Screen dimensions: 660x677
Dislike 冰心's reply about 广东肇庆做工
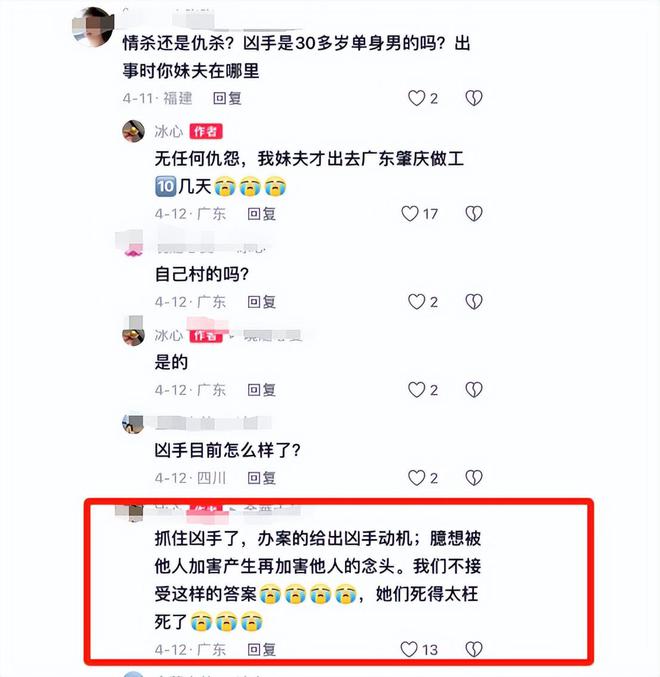pyautogui.click(x=474, y=214)
